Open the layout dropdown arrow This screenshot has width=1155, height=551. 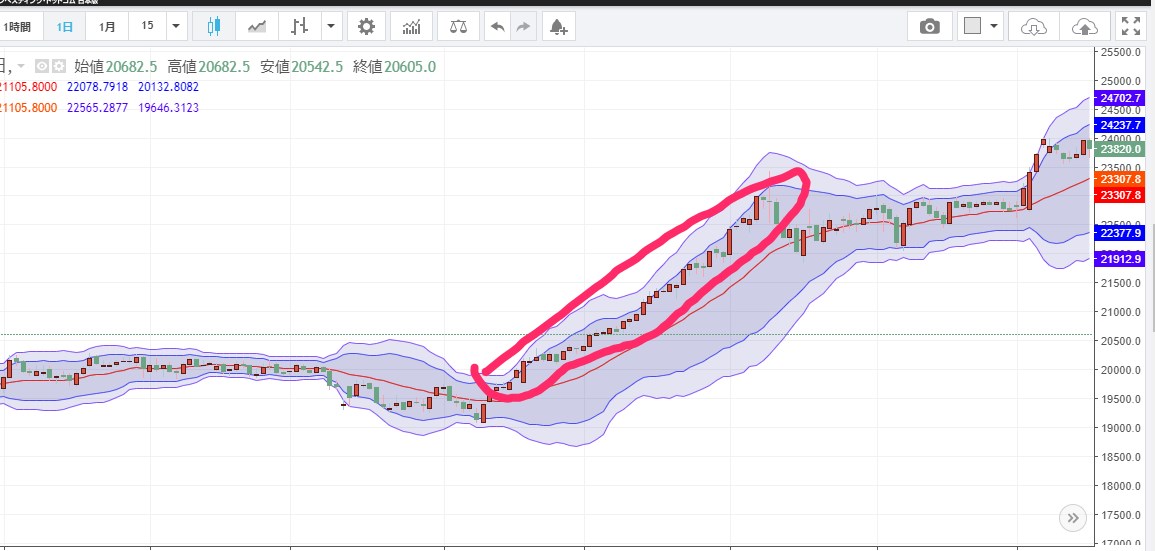coord(994,27)
